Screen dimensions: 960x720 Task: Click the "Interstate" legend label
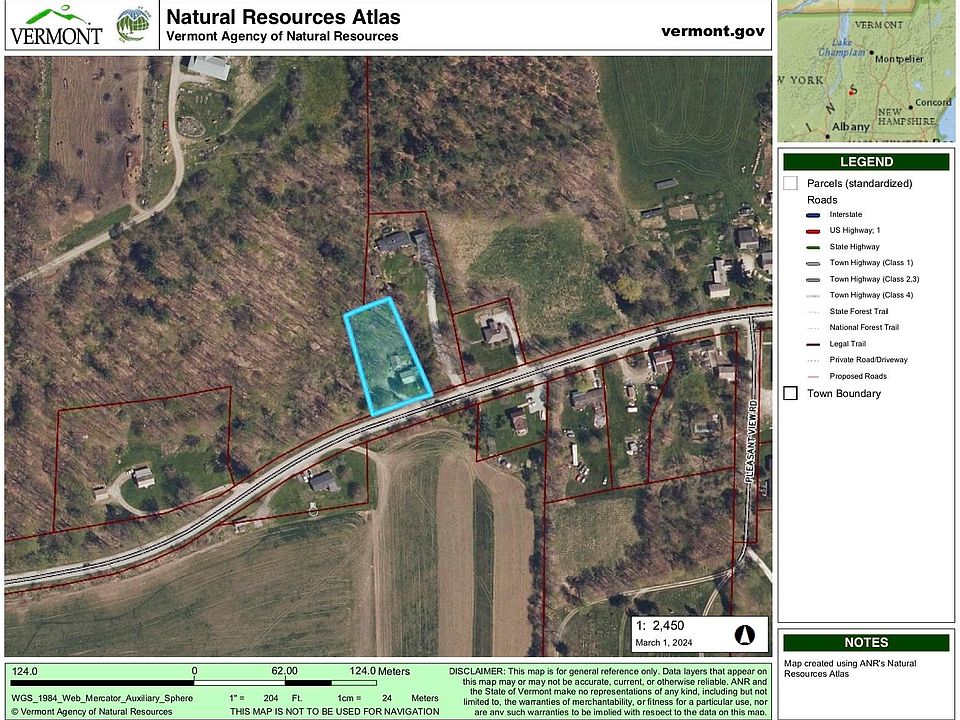pos(846,214)
